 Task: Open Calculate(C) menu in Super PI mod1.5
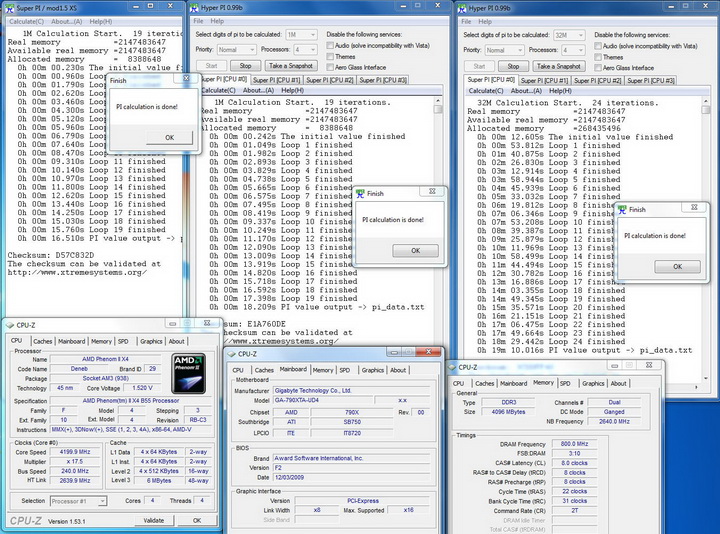coord(26,22)
